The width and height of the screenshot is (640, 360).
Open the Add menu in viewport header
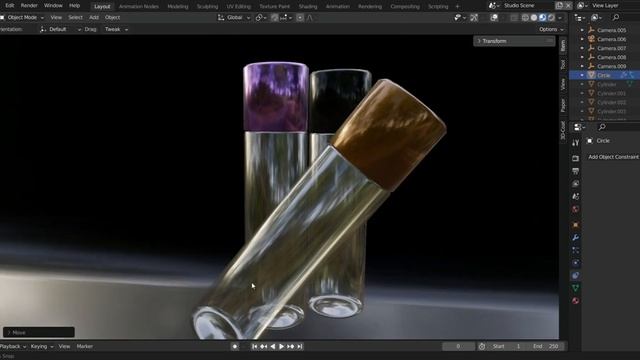pyautogui.click(x=94, y=18)
